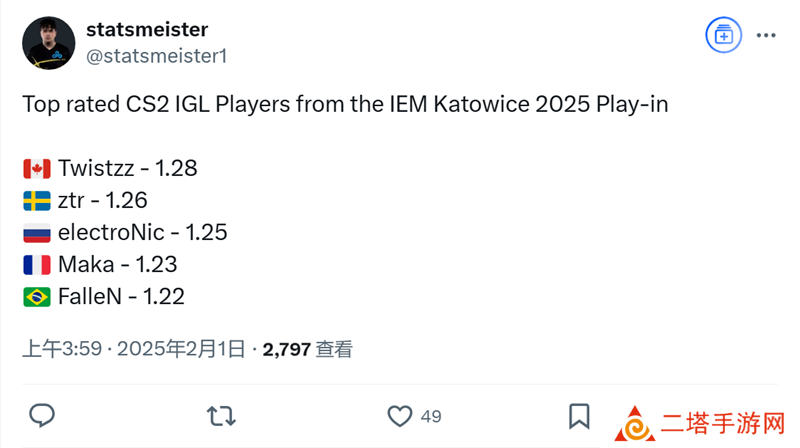The height and width of the screenshot is (448, 800).
Task: Click the retweet arrows icon
Action: 221,416
